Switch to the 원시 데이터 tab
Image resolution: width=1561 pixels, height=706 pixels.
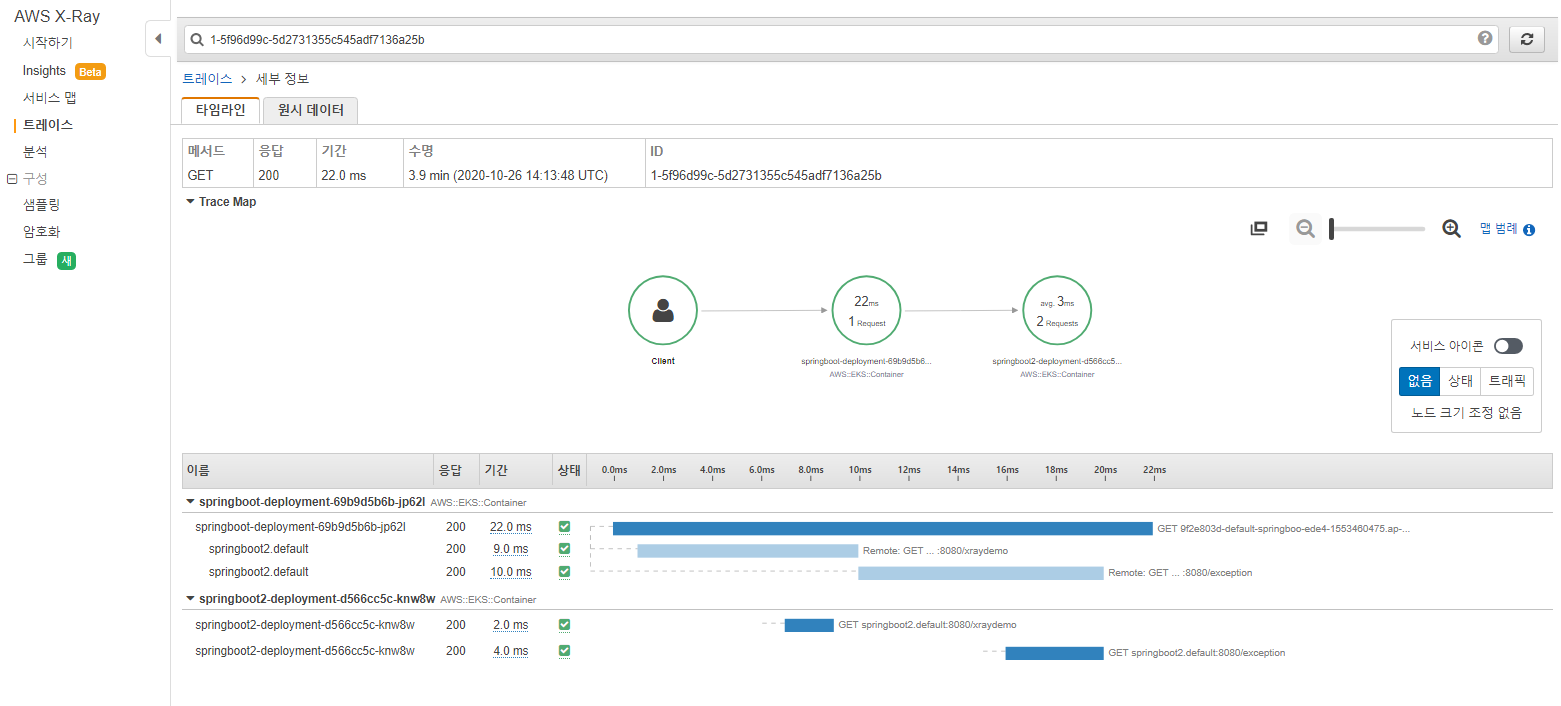pyautogui.click(x=311, y=111)
